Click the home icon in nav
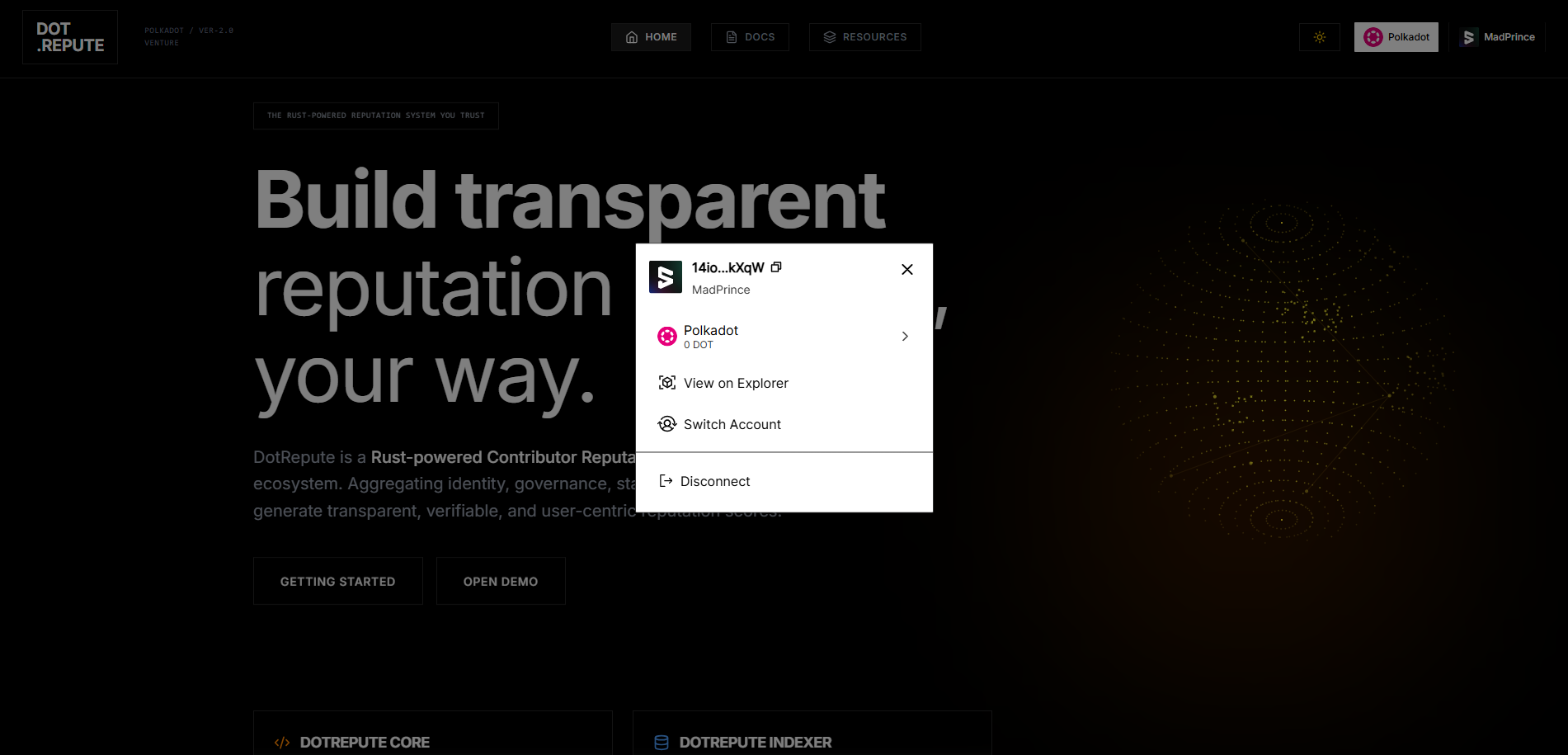Viewport: 1568px width, 755px height. coord(632,37)
